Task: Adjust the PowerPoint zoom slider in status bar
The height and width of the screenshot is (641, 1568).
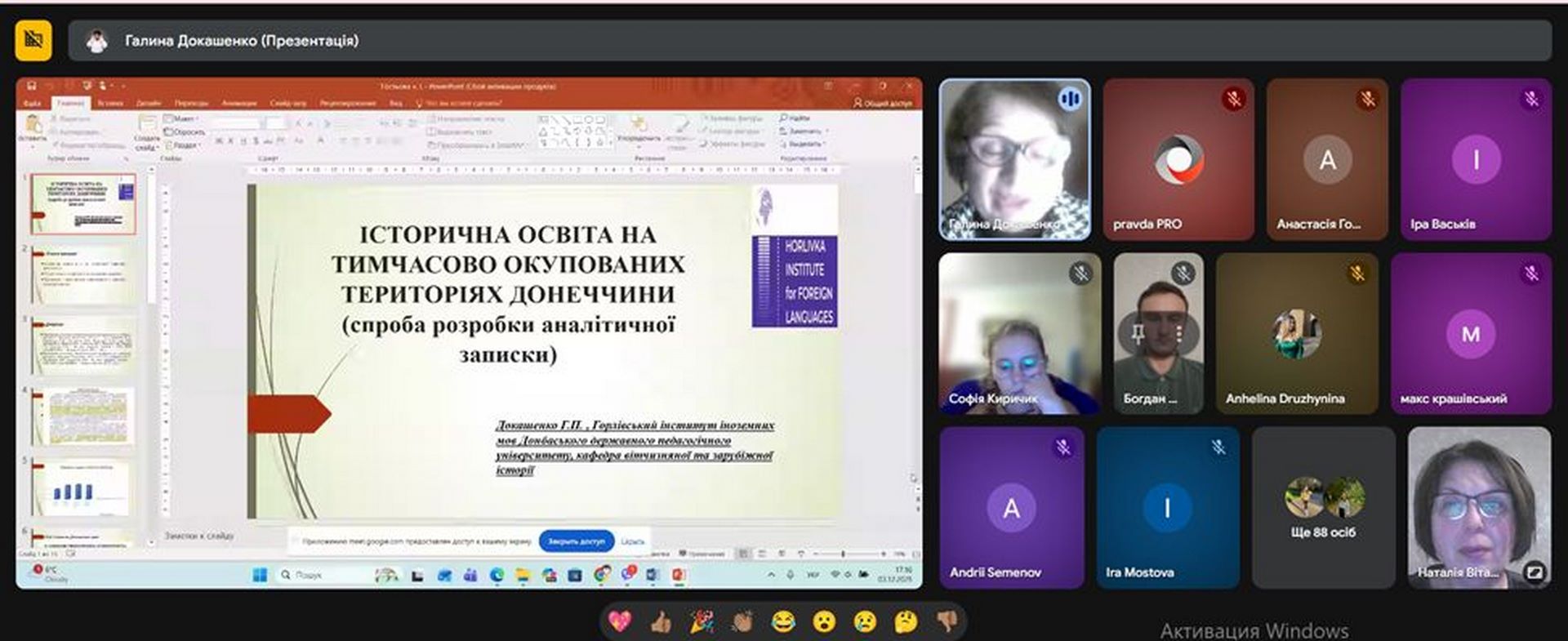Action: 844,554
